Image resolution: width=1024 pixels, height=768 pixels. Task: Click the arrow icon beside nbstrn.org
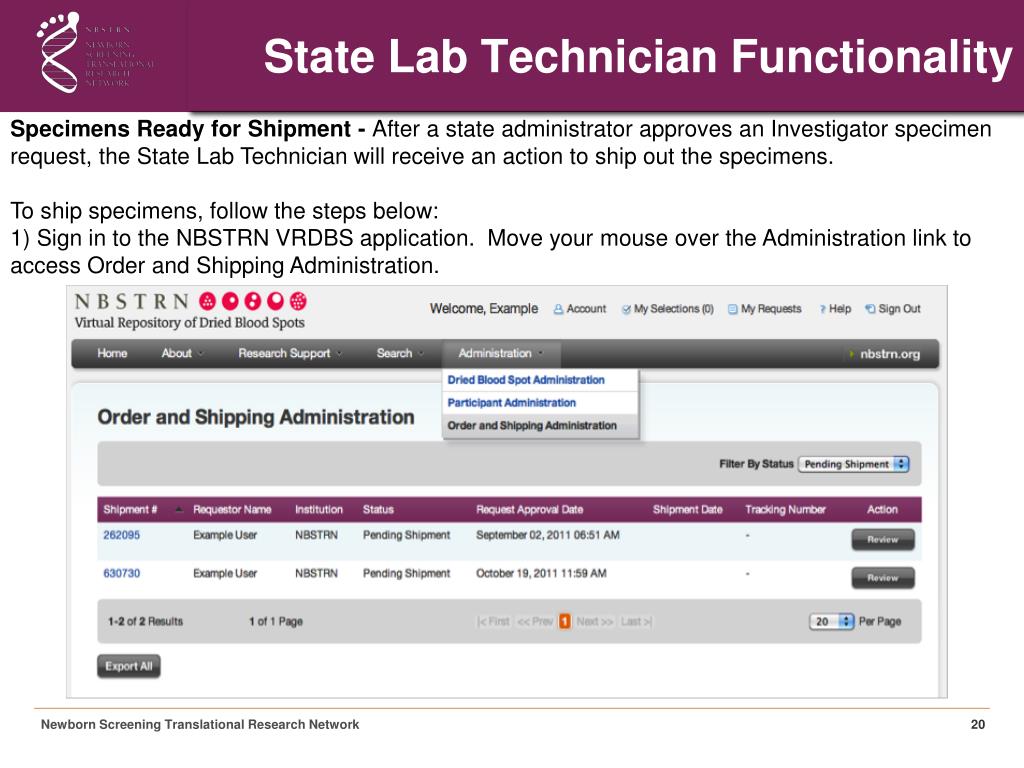(852, 354)
